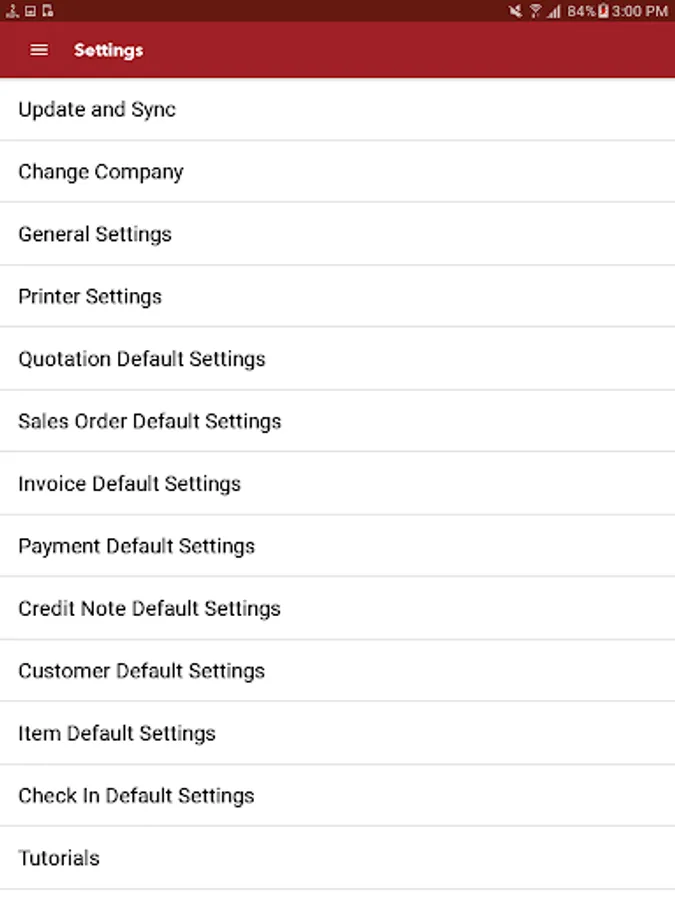Open General Settings
Viewport: 675px width, 900px height.
pos(95,234)
